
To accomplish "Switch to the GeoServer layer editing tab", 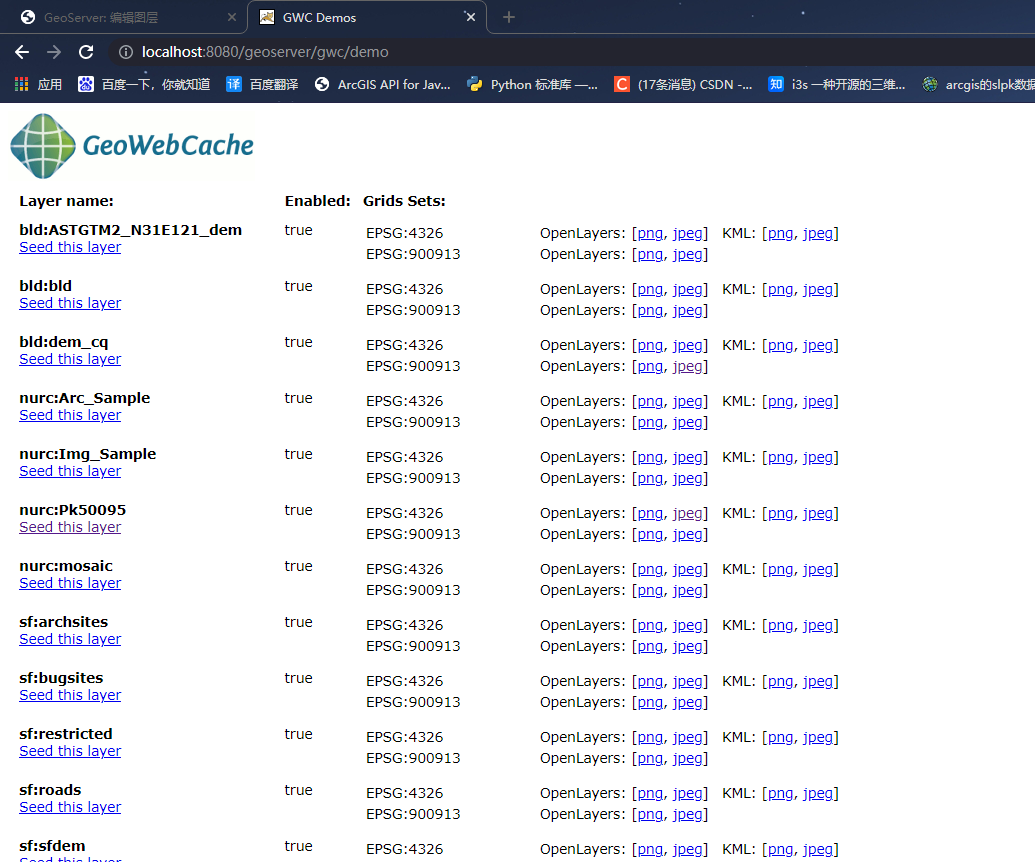I will point(101,18).
